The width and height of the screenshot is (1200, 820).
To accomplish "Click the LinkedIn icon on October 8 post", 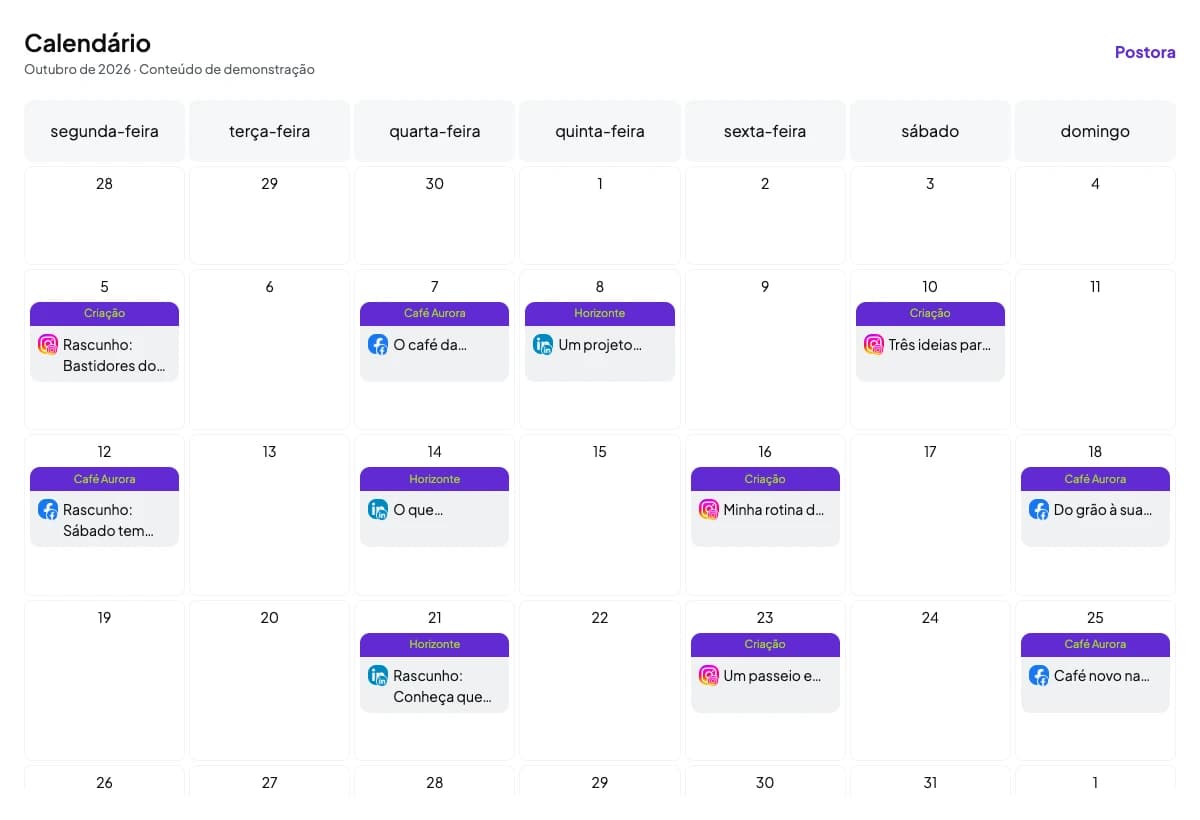I will (543, 344).
